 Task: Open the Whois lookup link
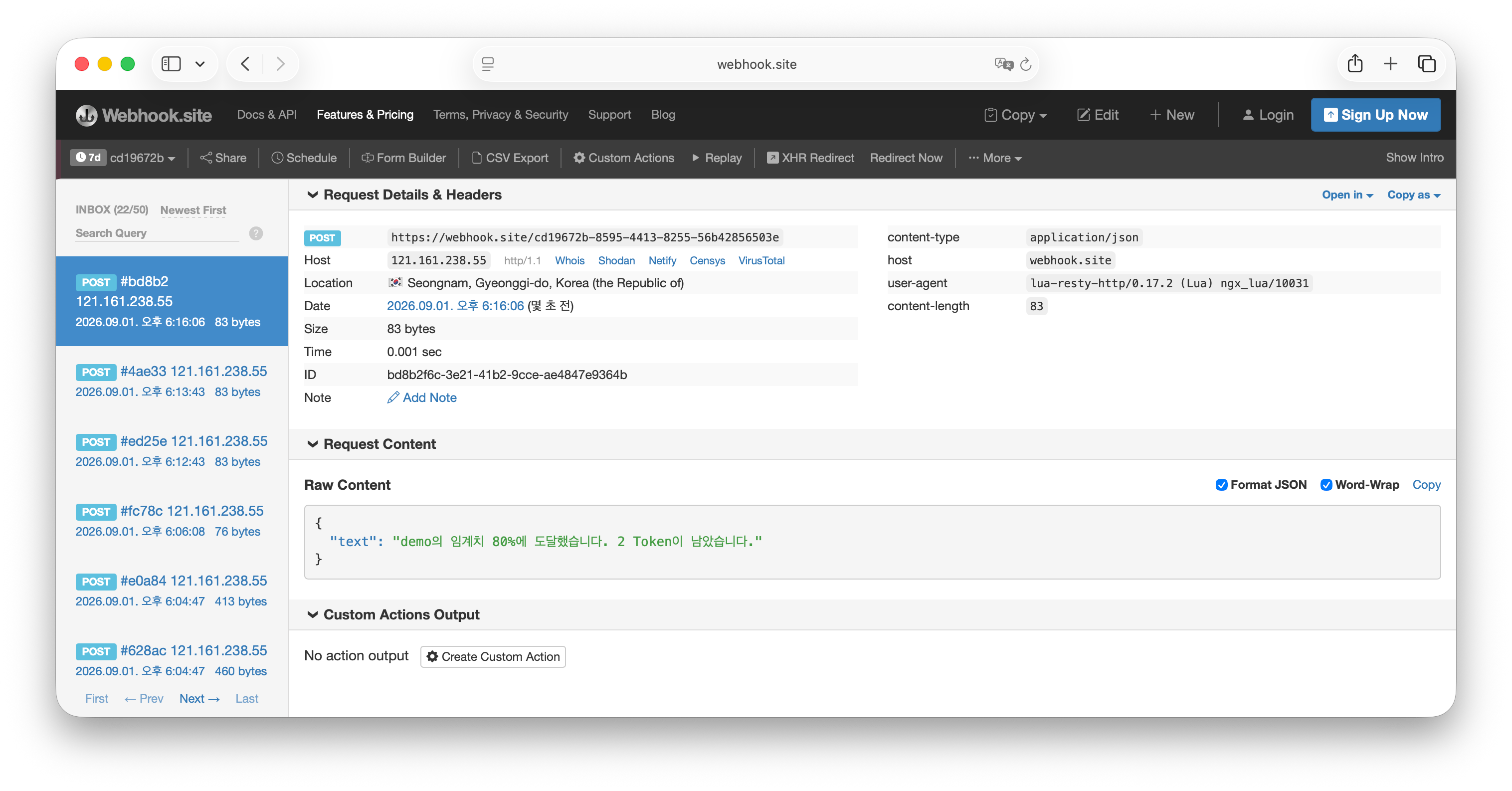pyautogui.click(x=569, y=261)
